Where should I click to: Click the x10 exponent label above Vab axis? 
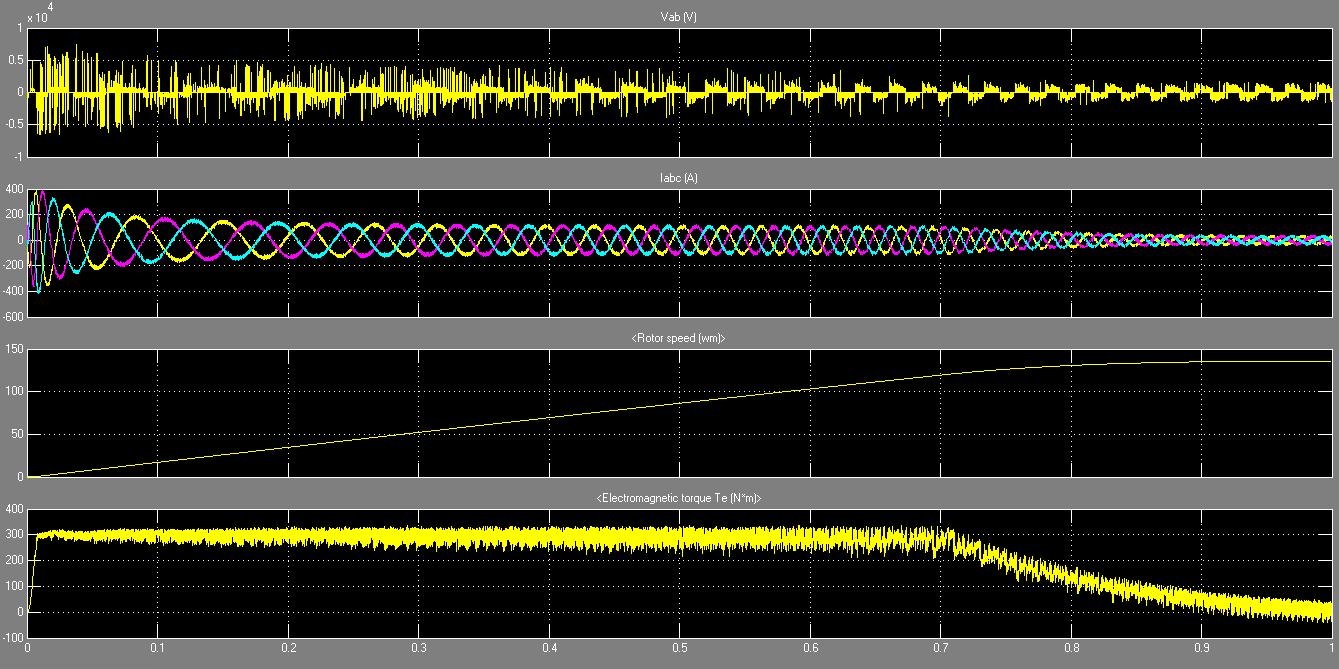[x=38, y=15]
